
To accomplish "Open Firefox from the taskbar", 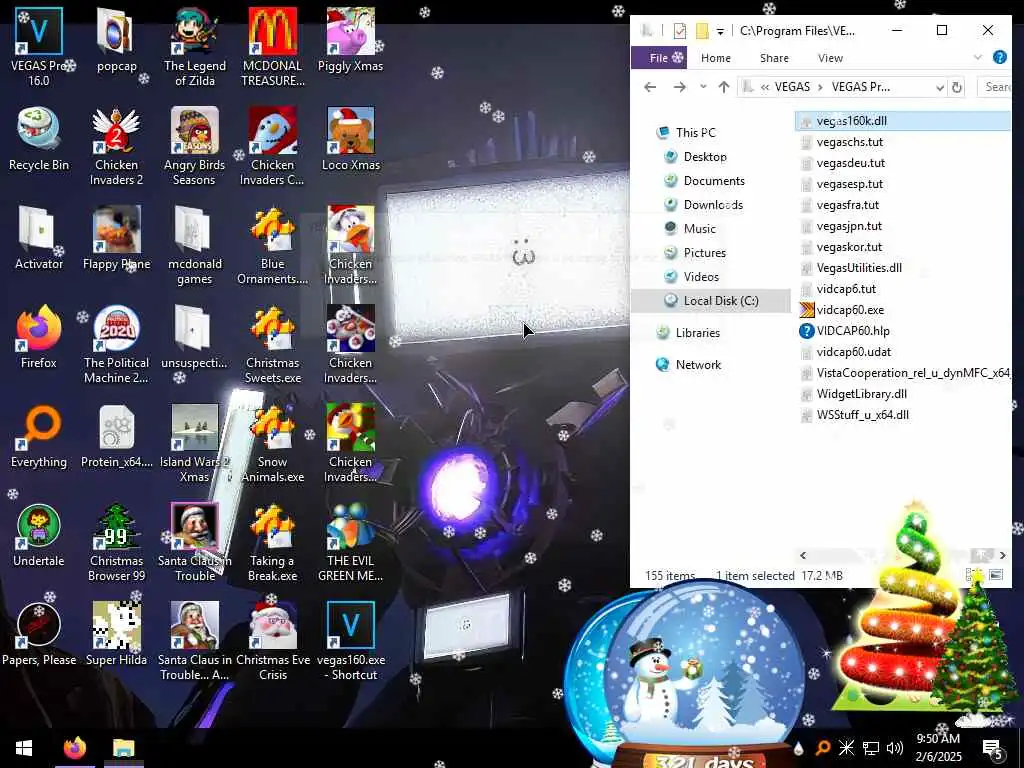I will pyautogui.click(x=74, y=748).
